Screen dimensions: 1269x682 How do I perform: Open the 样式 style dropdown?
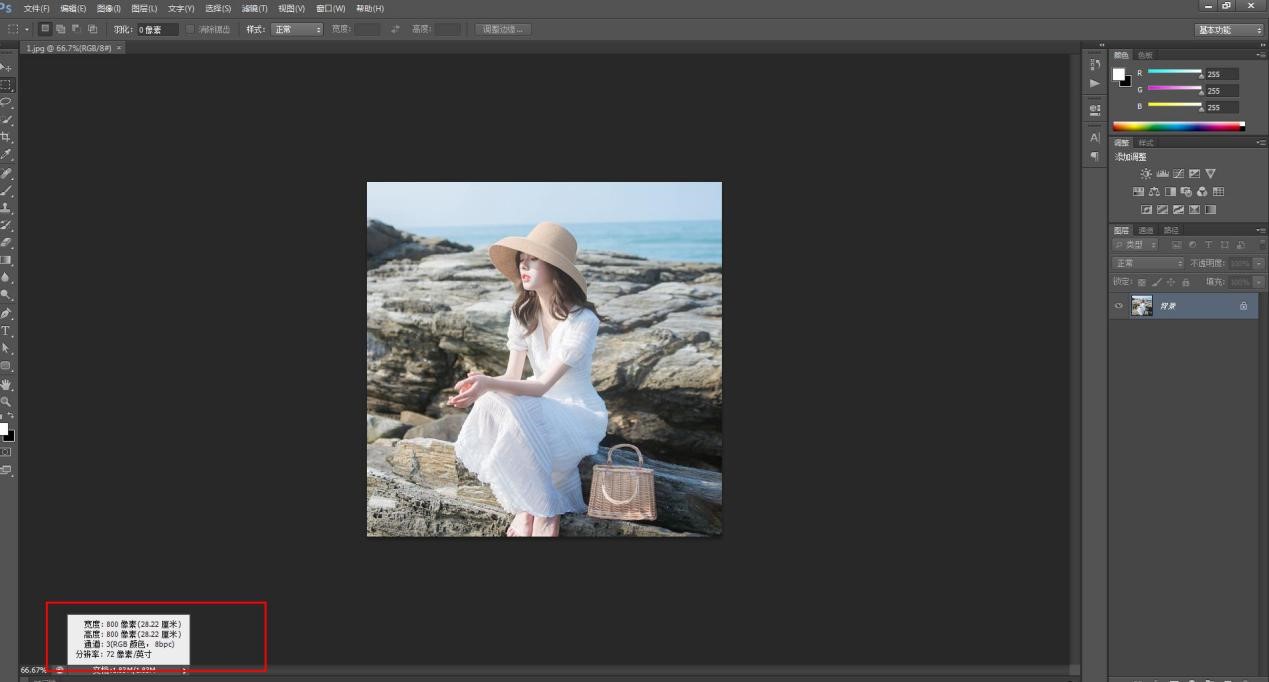coord(297,30)
